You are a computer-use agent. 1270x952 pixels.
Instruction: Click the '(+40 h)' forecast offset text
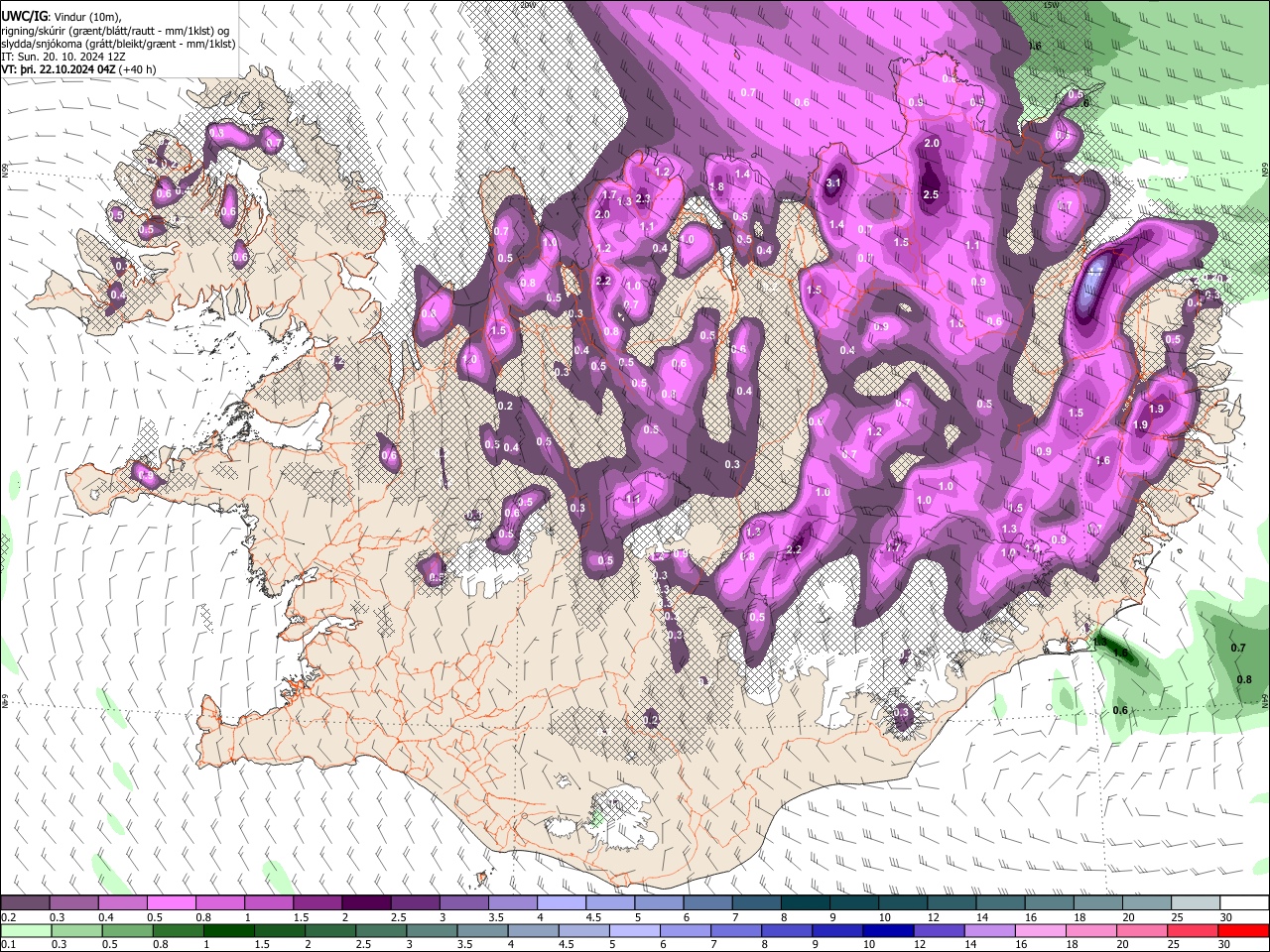point(137,70)
